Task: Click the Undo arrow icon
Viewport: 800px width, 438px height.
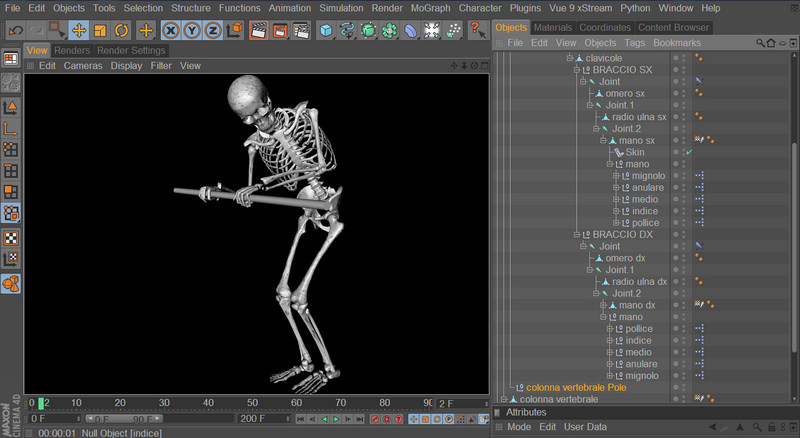Action: (x=14, y=30)
